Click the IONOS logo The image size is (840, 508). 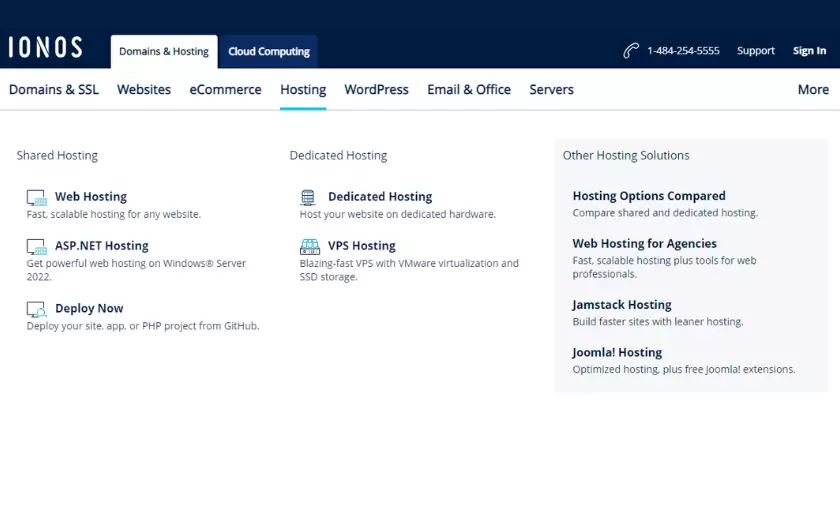pos(46,47)
